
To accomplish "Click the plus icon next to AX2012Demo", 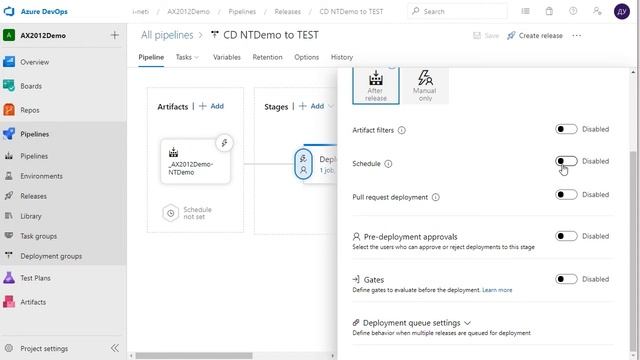I will (x=115, y=36).
